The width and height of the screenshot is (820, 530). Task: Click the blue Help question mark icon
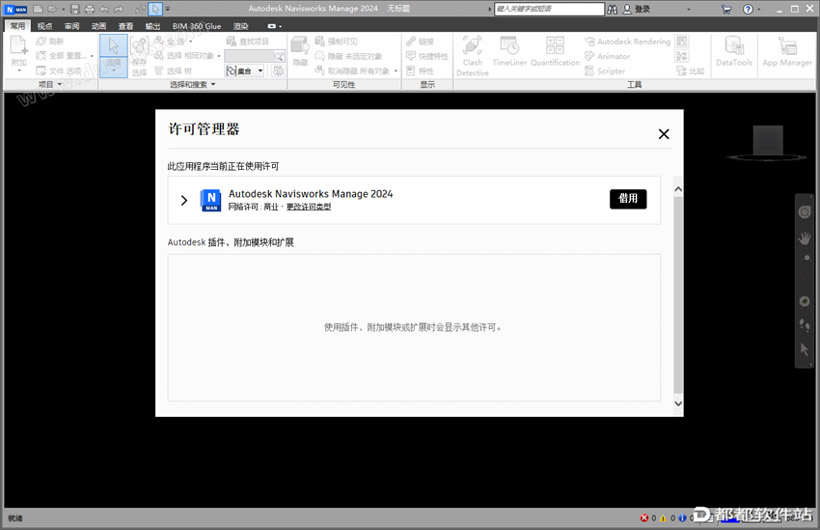[748, 9]
